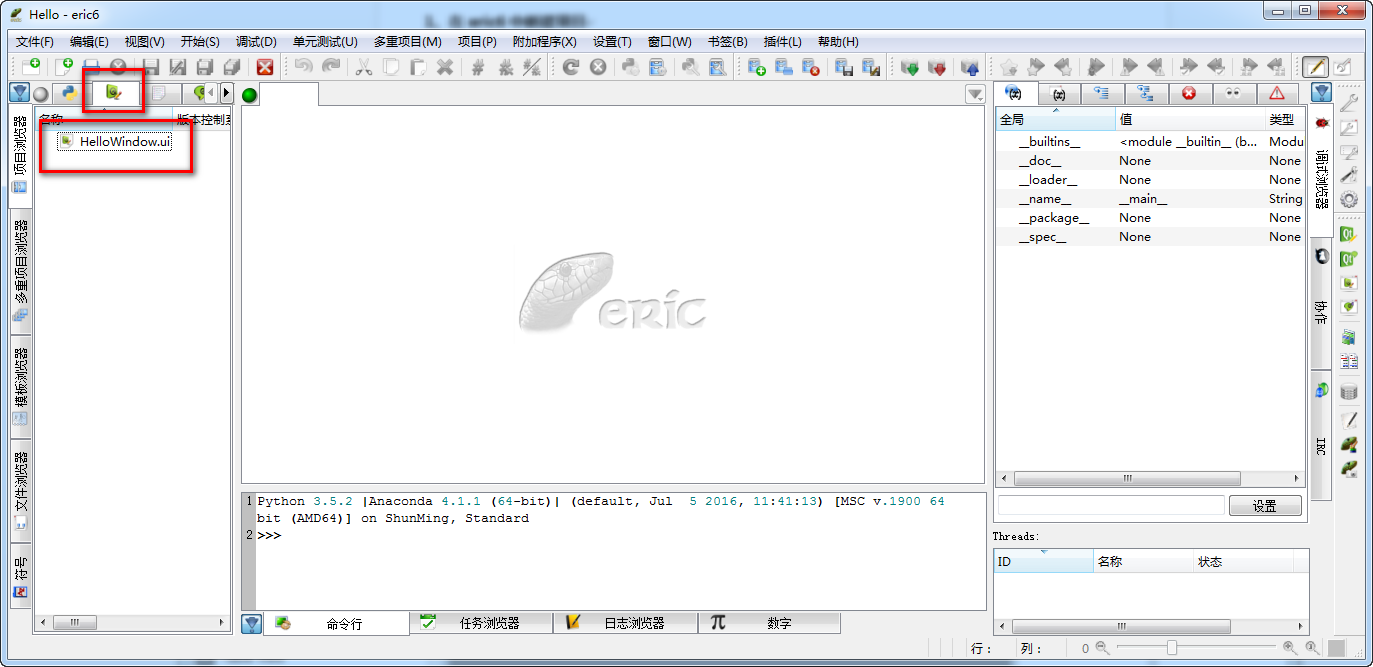Open the global variables (x) debug tab
Image resolution: width=1373 pixels, height=667 pixels.
pyautogui.click(x=1014, y=93)
